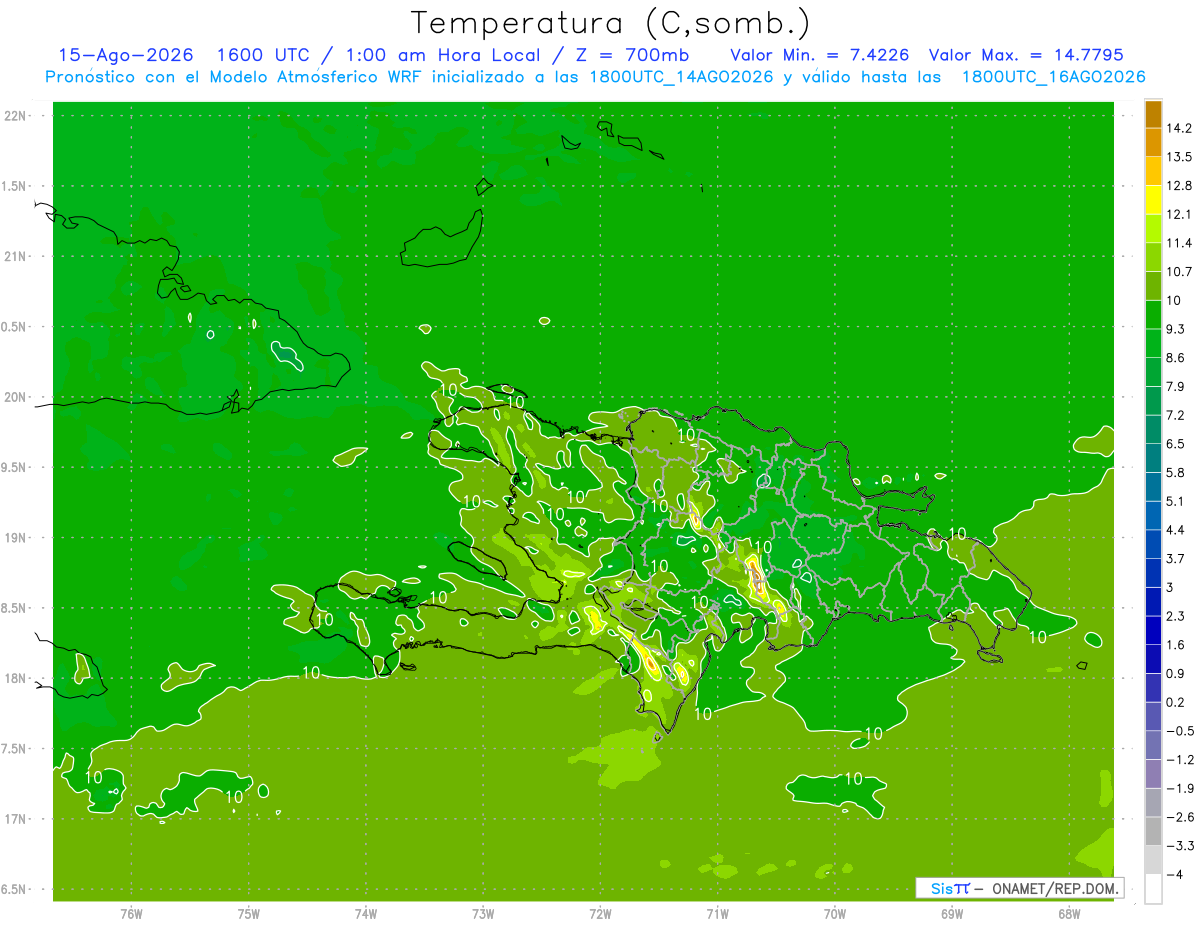Image resolution: width=1200 pixels, height=927 pixels.
Task: Click the "68W" longitude axis label
Action: pos(1069,914)
